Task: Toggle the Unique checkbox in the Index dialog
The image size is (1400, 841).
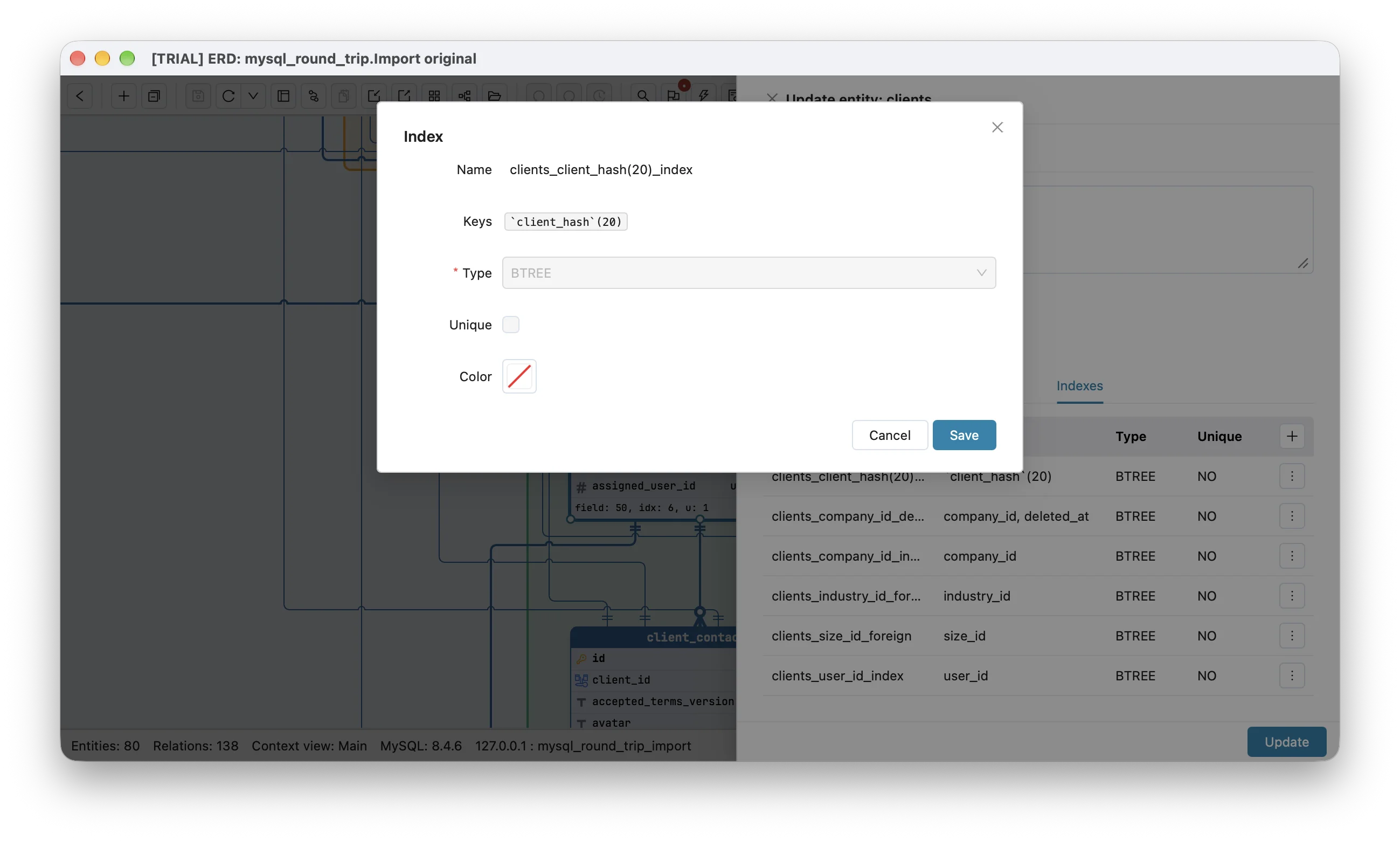Action: (x=510, y=325)
